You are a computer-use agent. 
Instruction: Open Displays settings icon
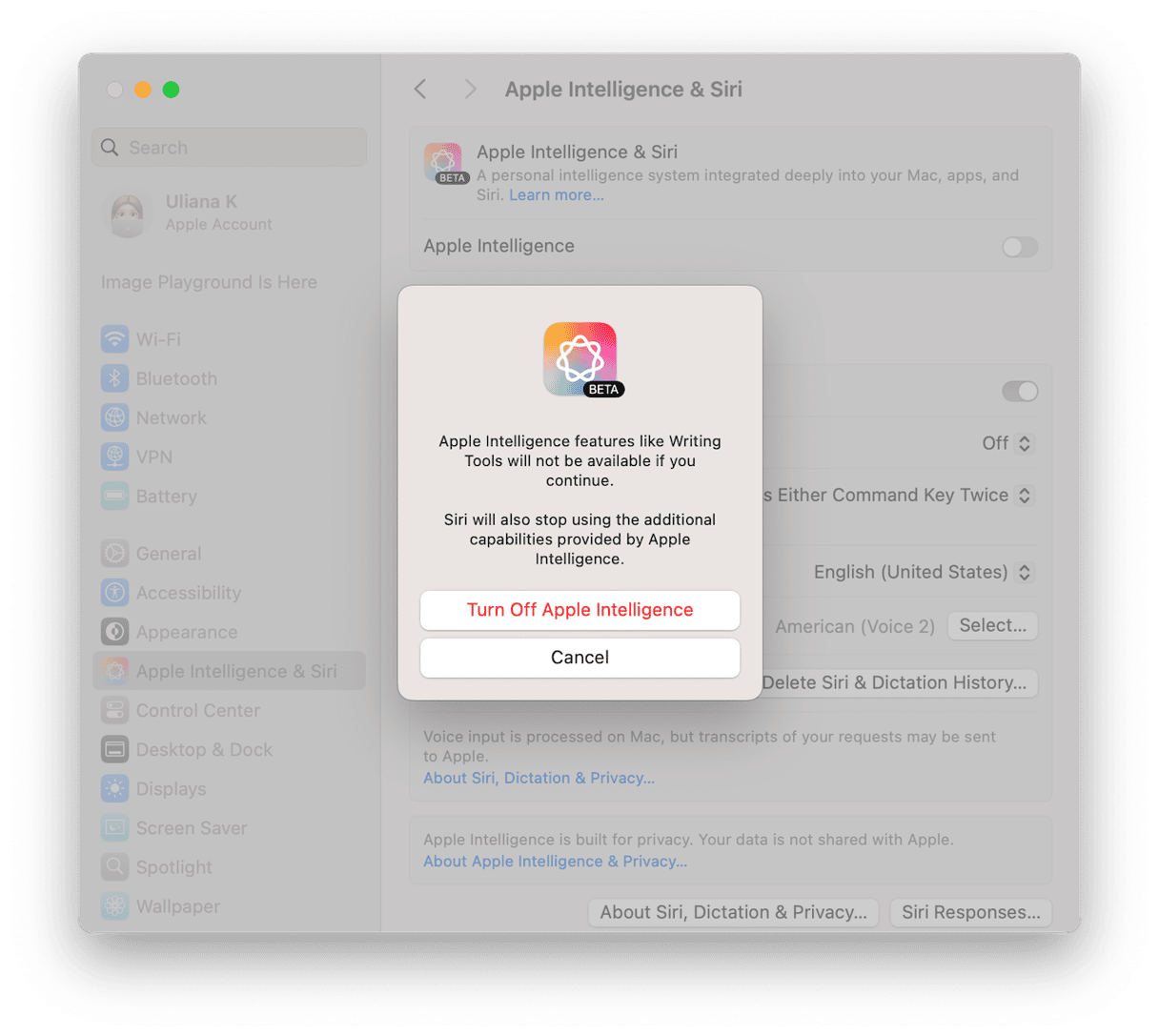click(x=115, y=788)
